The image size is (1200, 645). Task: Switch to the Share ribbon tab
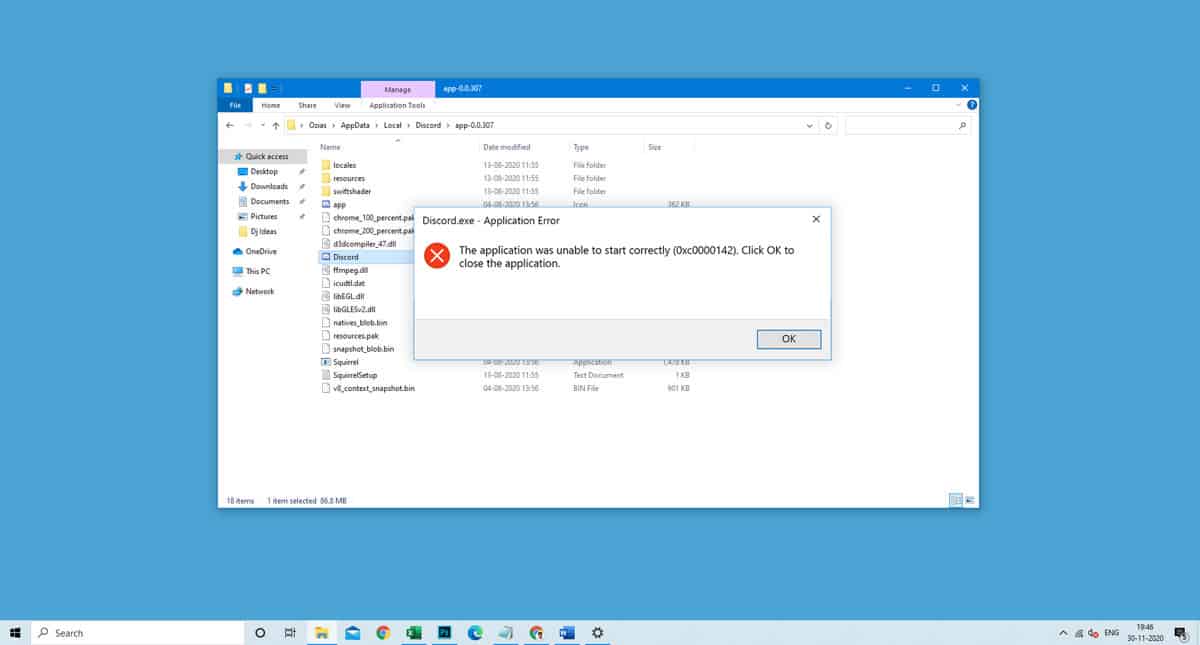pos(307,105)
